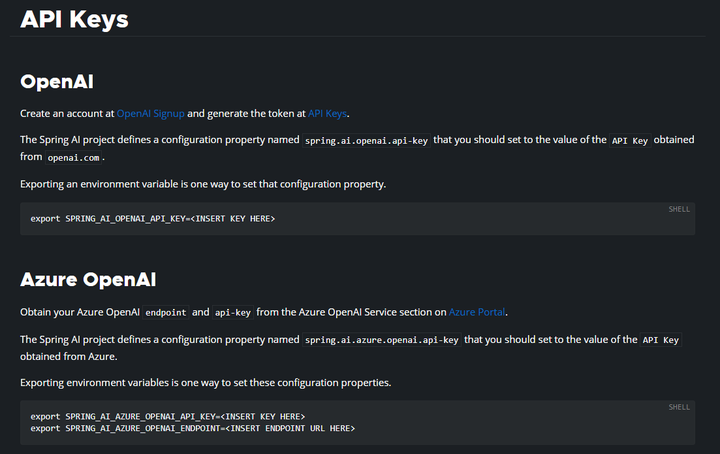Click the OpenAI section heading
The height and width of the screenshot is (454, 720).
pos(57,81)
